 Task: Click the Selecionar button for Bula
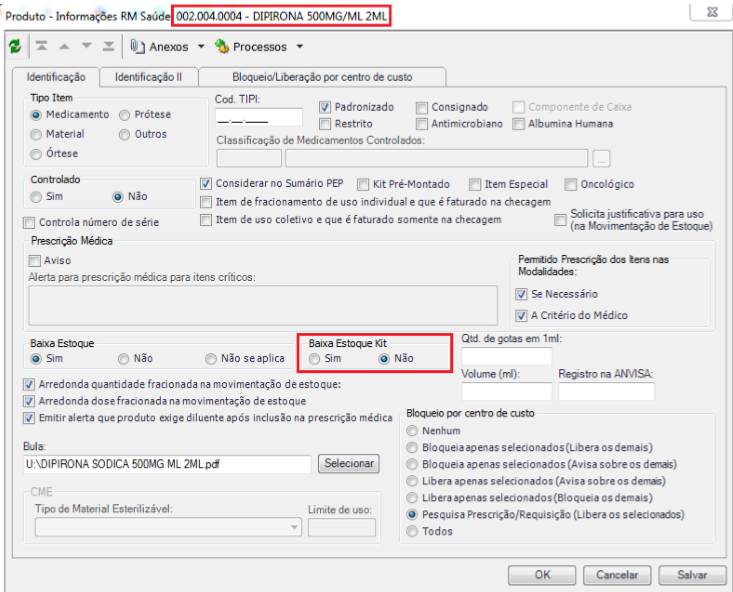point(349,463)
